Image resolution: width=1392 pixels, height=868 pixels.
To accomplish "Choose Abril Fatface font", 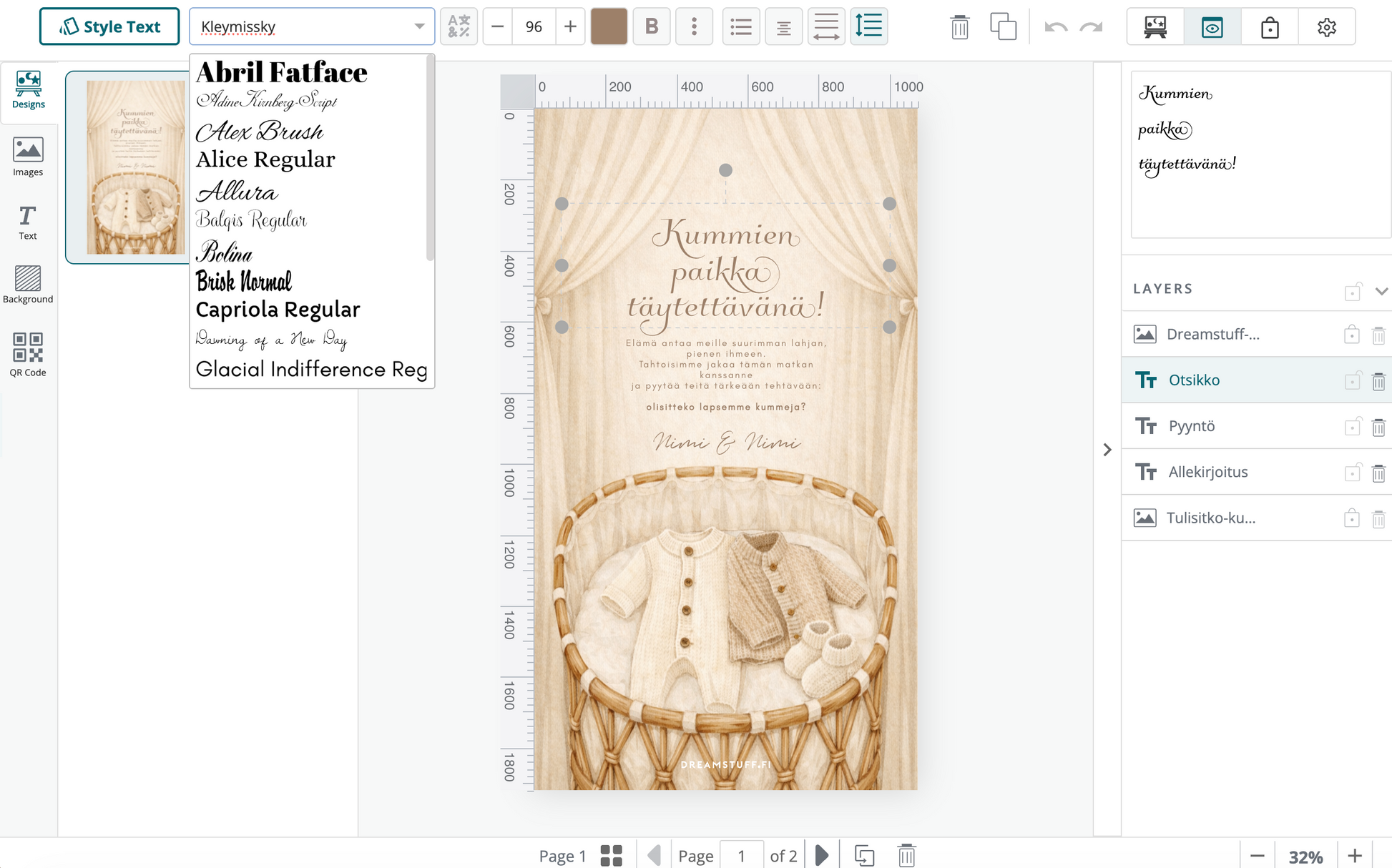I will coord(282,72).
